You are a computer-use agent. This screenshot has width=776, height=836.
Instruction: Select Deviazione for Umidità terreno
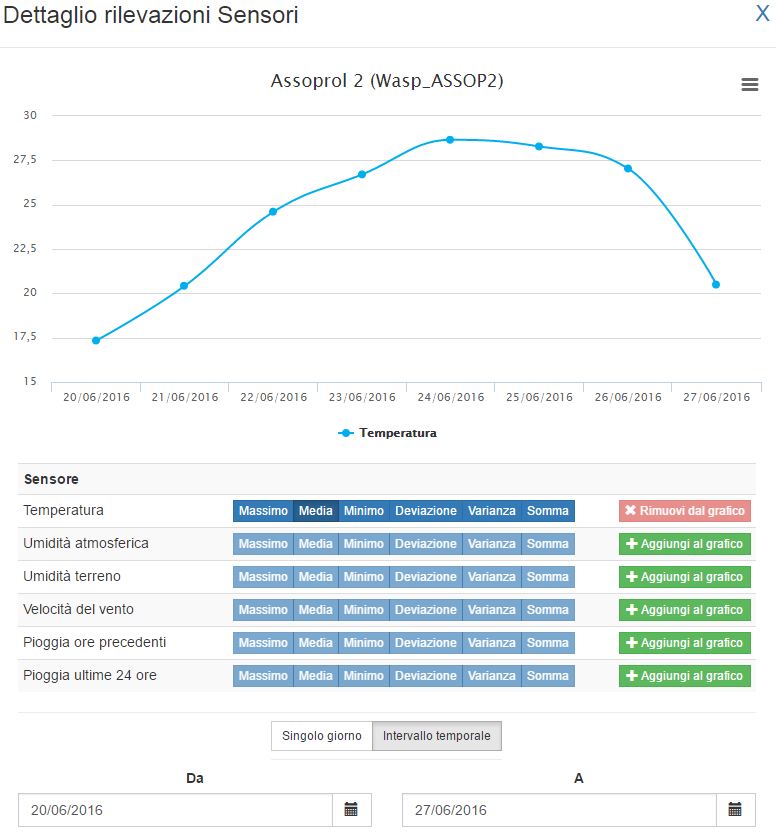click(x=426, y=577)
